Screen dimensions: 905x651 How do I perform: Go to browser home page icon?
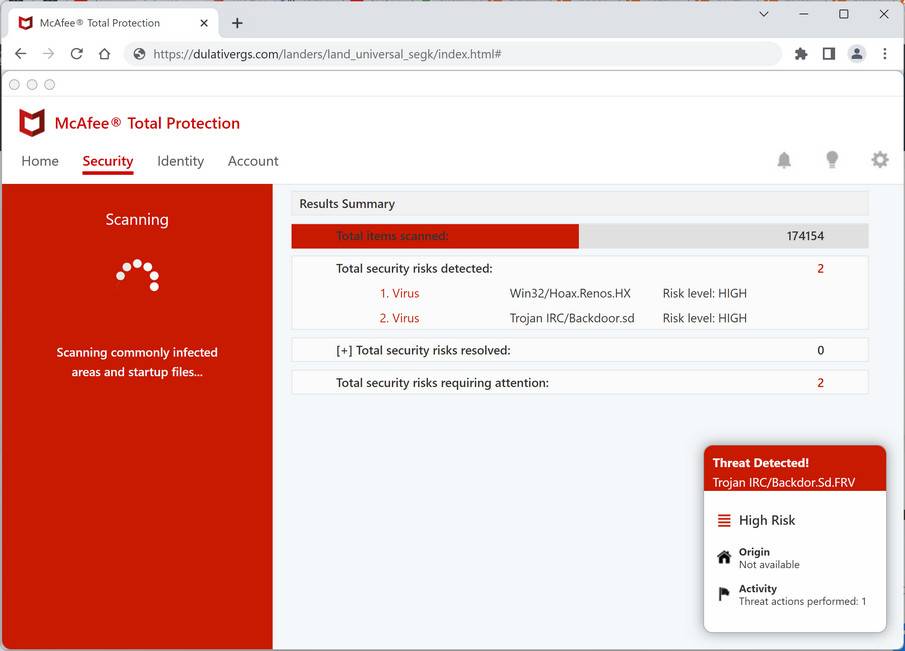(104, 54)
